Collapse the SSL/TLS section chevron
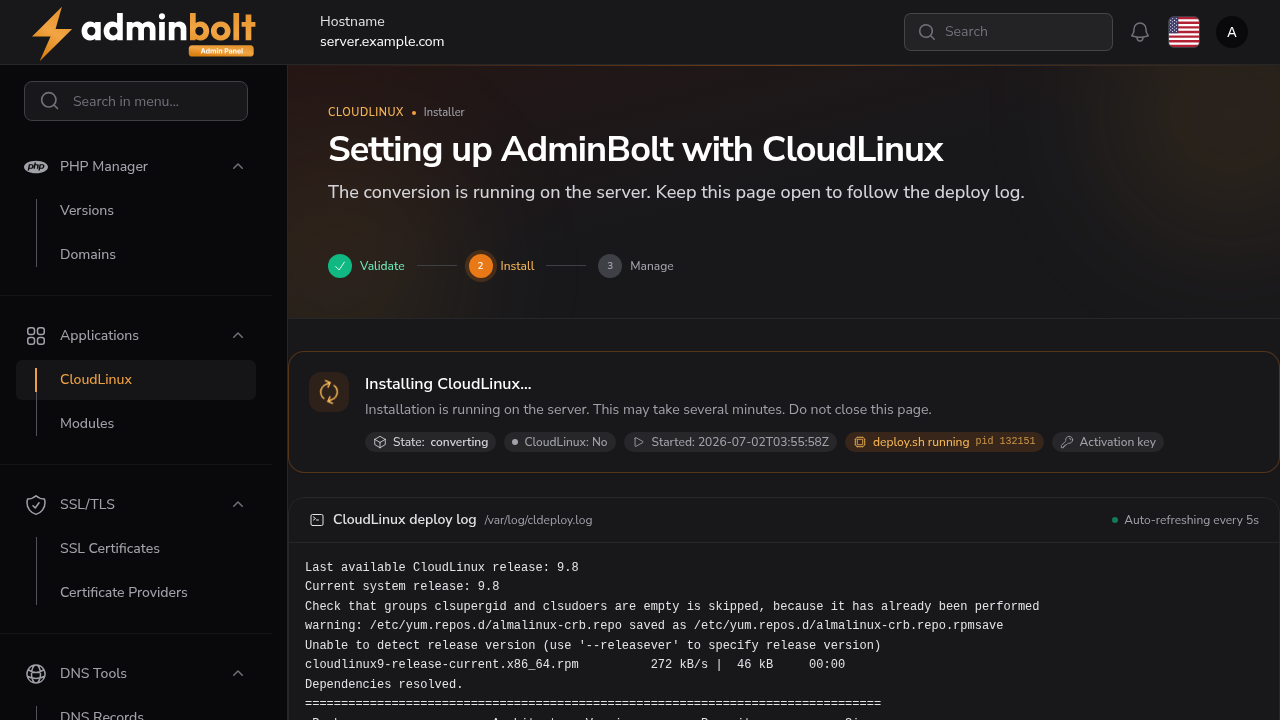 [x=238, y=504]
